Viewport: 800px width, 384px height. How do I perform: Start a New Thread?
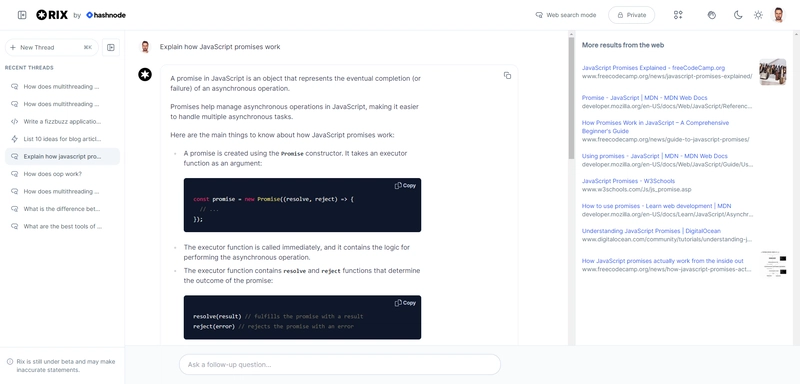[x=52, y=47]
